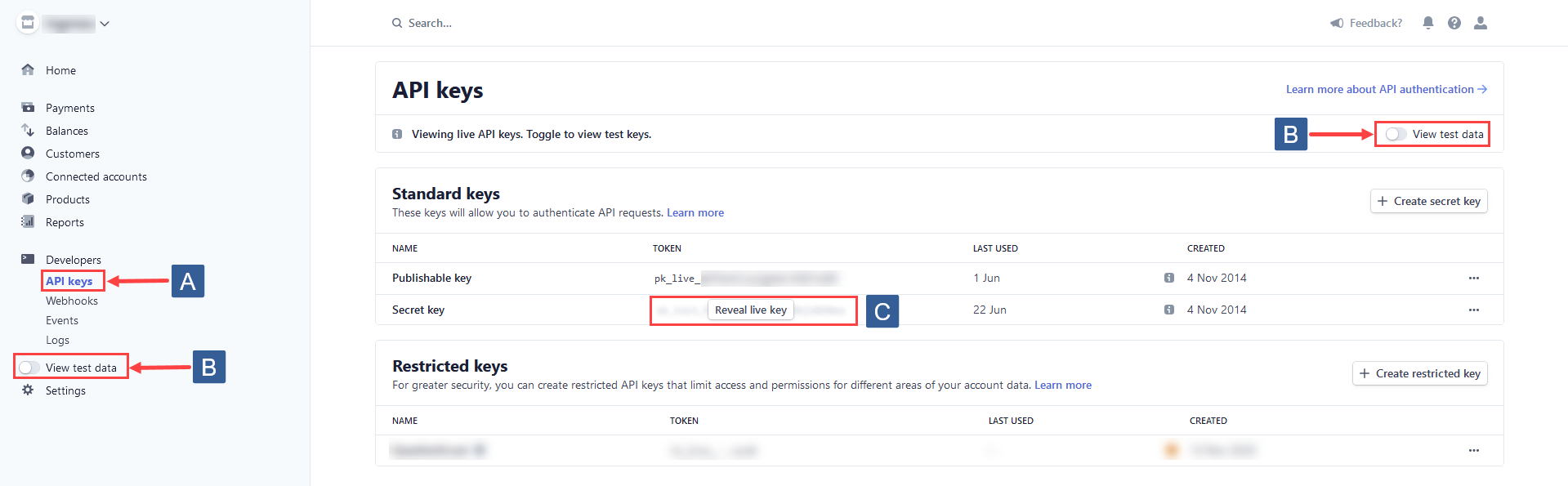
Task: Click the pk_live_ token value
Action: (746, 279)
